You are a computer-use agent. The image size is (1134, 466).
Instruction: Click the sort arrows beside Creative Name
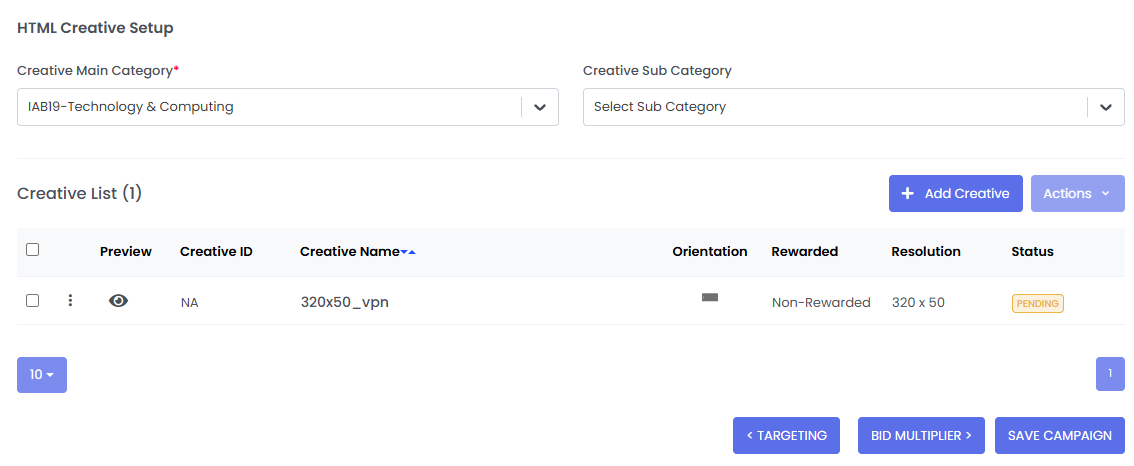[x=408, y=252]
